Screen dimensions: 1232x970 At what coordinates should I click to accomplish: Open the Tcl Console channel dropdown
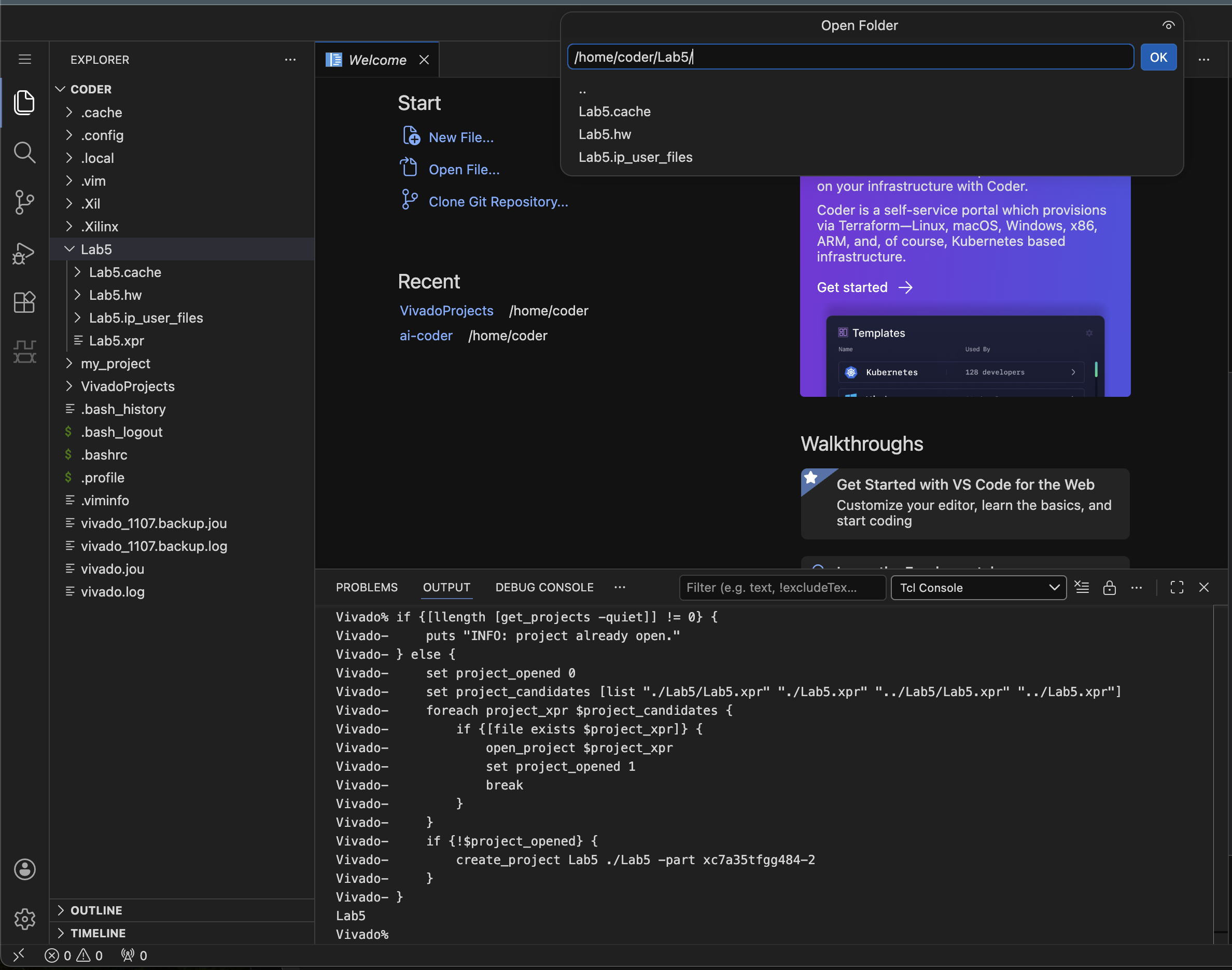click(977, 587)
